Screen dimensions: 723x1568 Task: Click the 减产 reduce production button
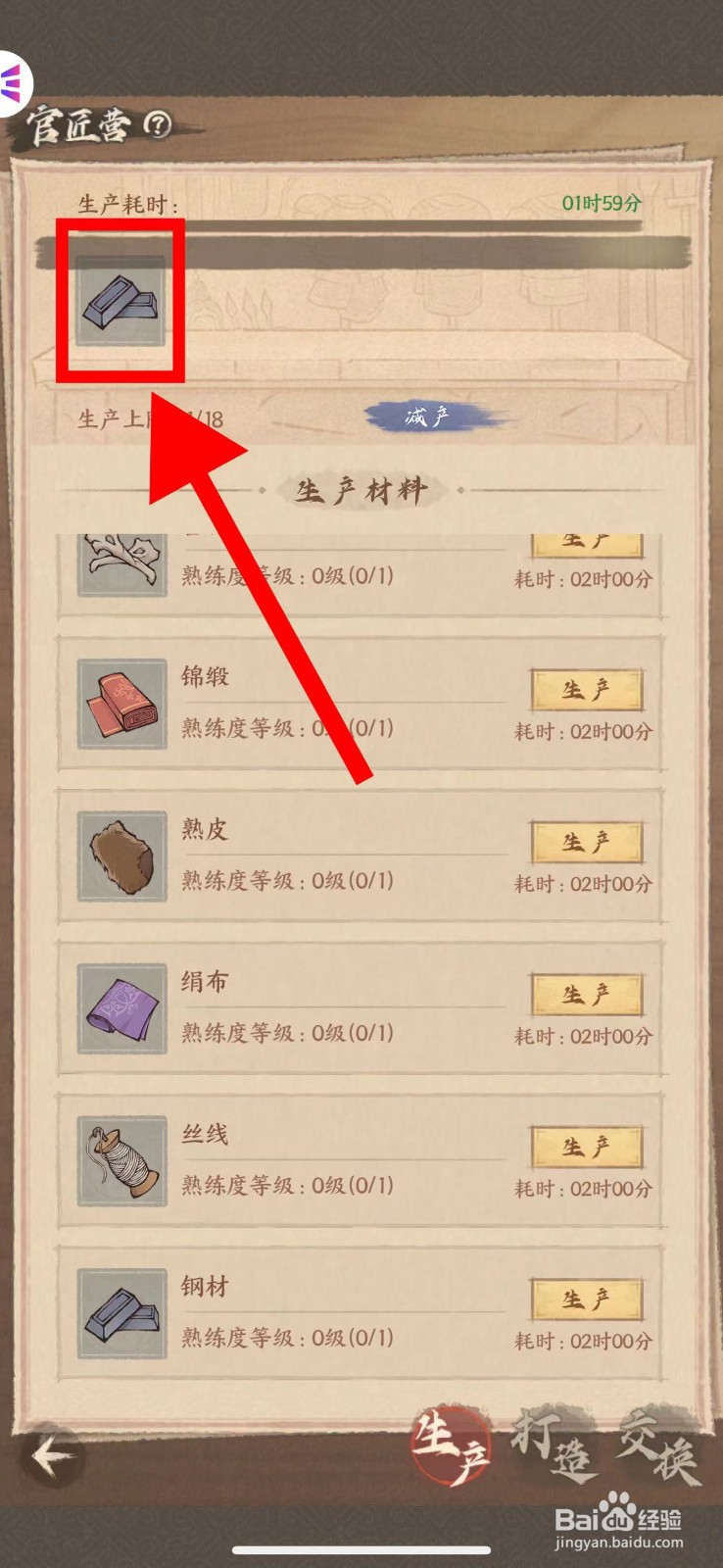[438, 417]
